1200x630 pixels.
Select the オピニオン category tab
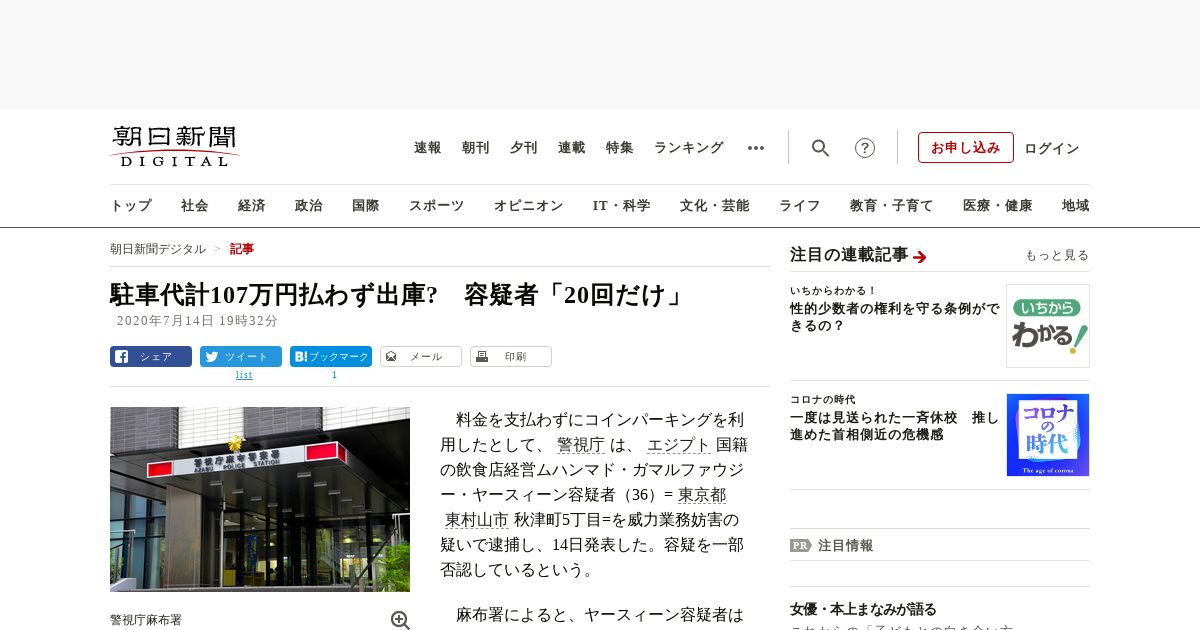528,206
